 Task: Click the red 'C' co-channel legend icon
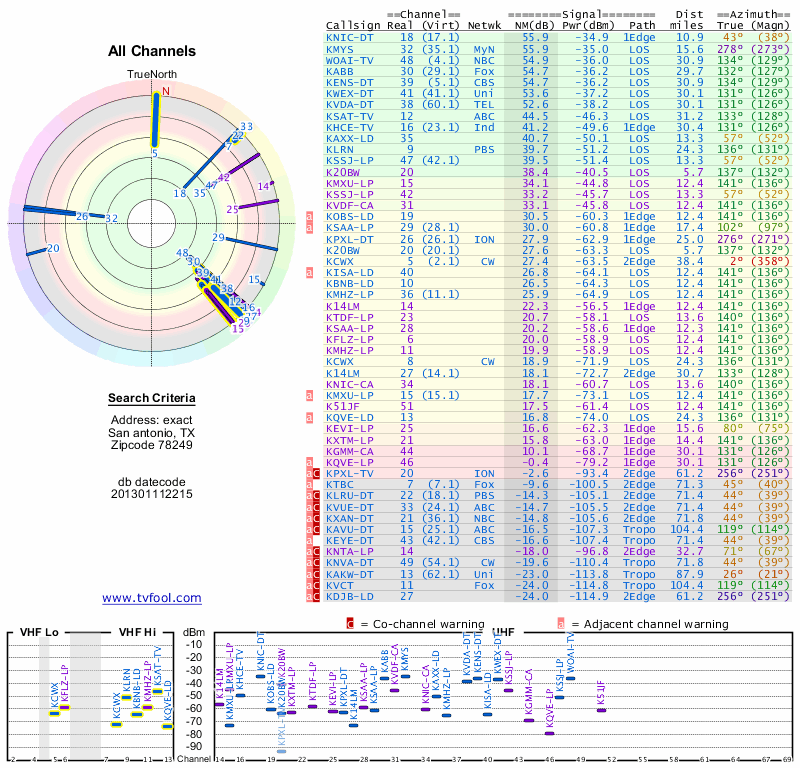click(349, 623)
